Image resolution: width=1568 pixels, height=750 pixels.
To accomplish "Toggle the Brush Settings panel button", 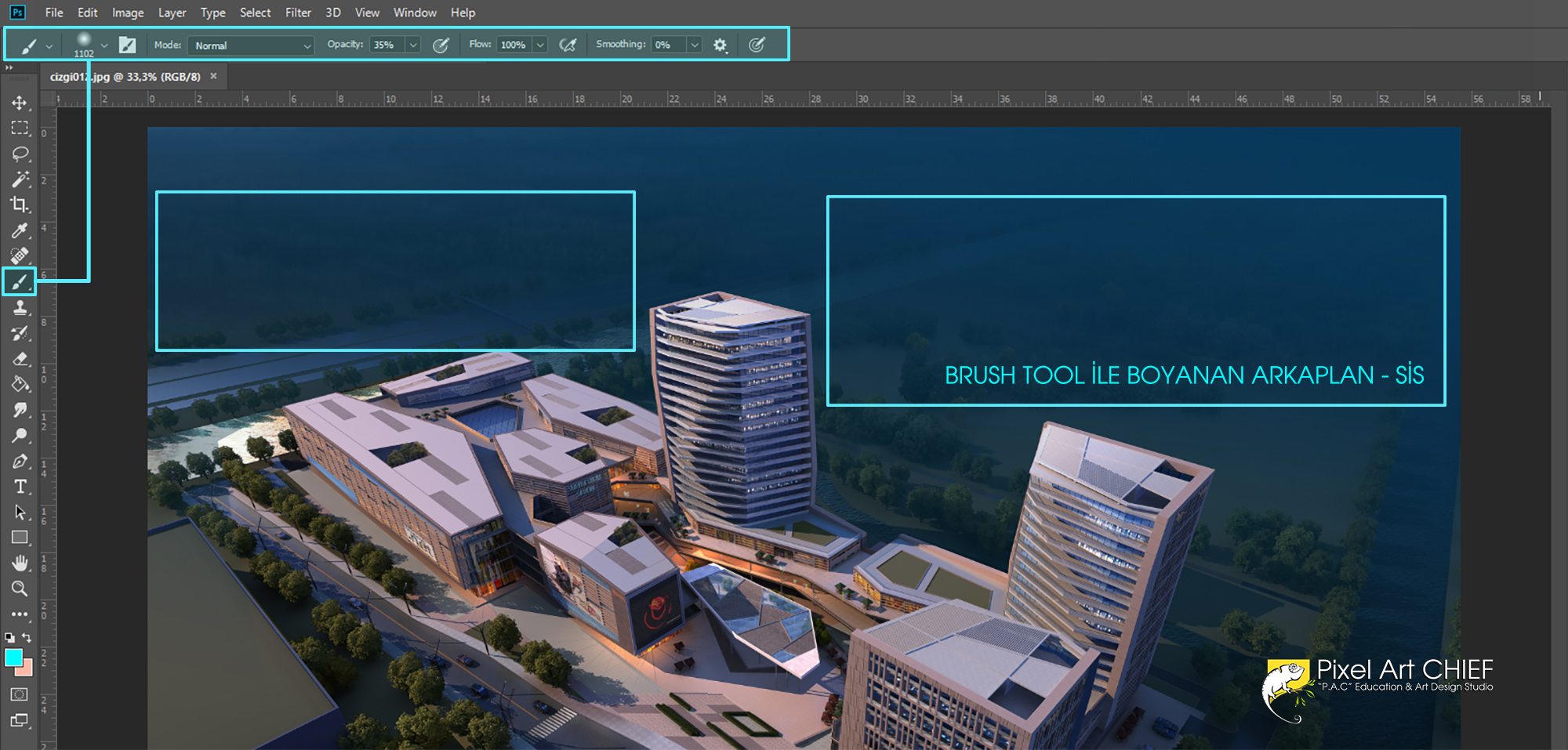I will coord(127,45).
